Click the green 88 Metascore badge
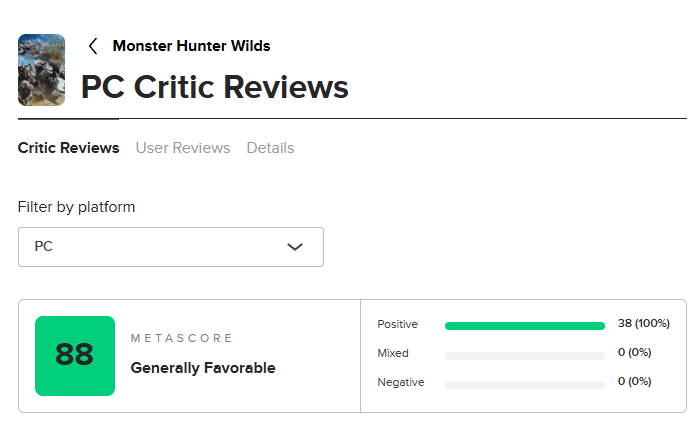 pos(75,355)
